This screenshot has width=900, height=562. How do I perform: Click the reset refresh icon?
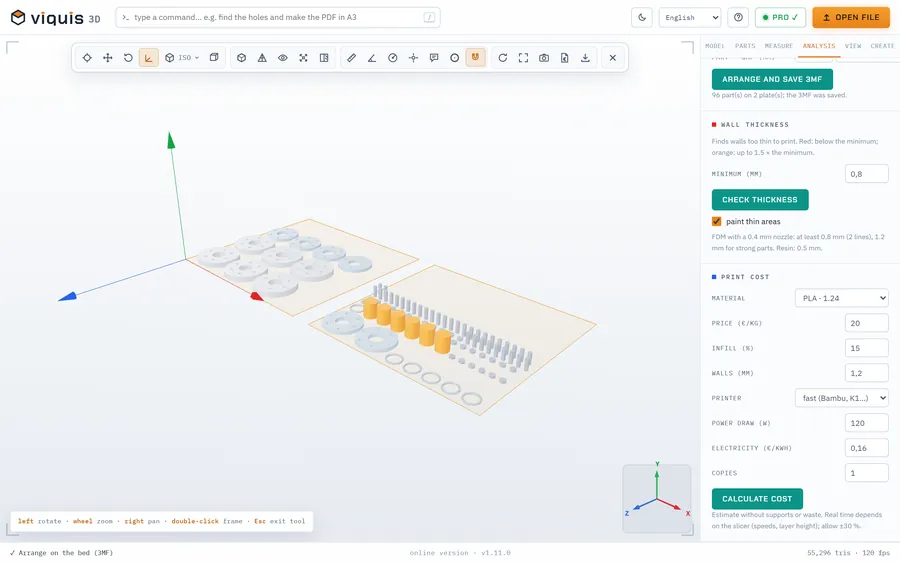503,57
